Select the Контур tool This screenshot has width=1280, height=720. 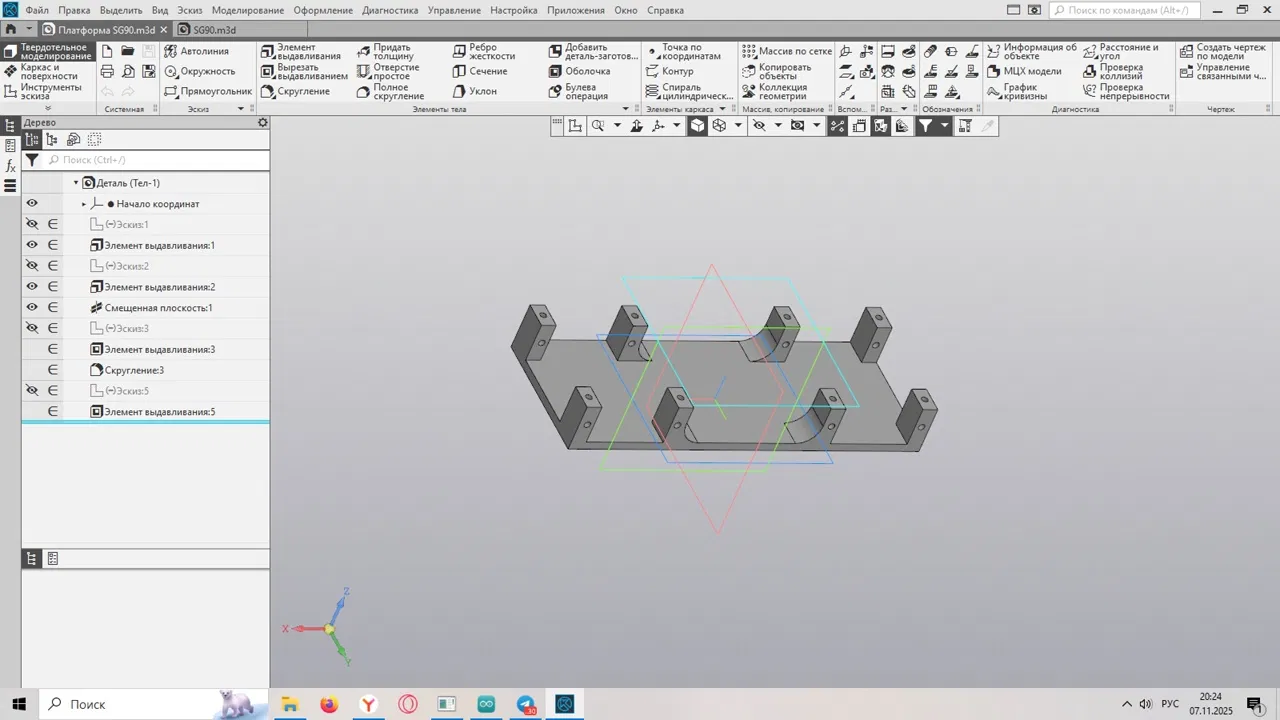pos(669,71)
